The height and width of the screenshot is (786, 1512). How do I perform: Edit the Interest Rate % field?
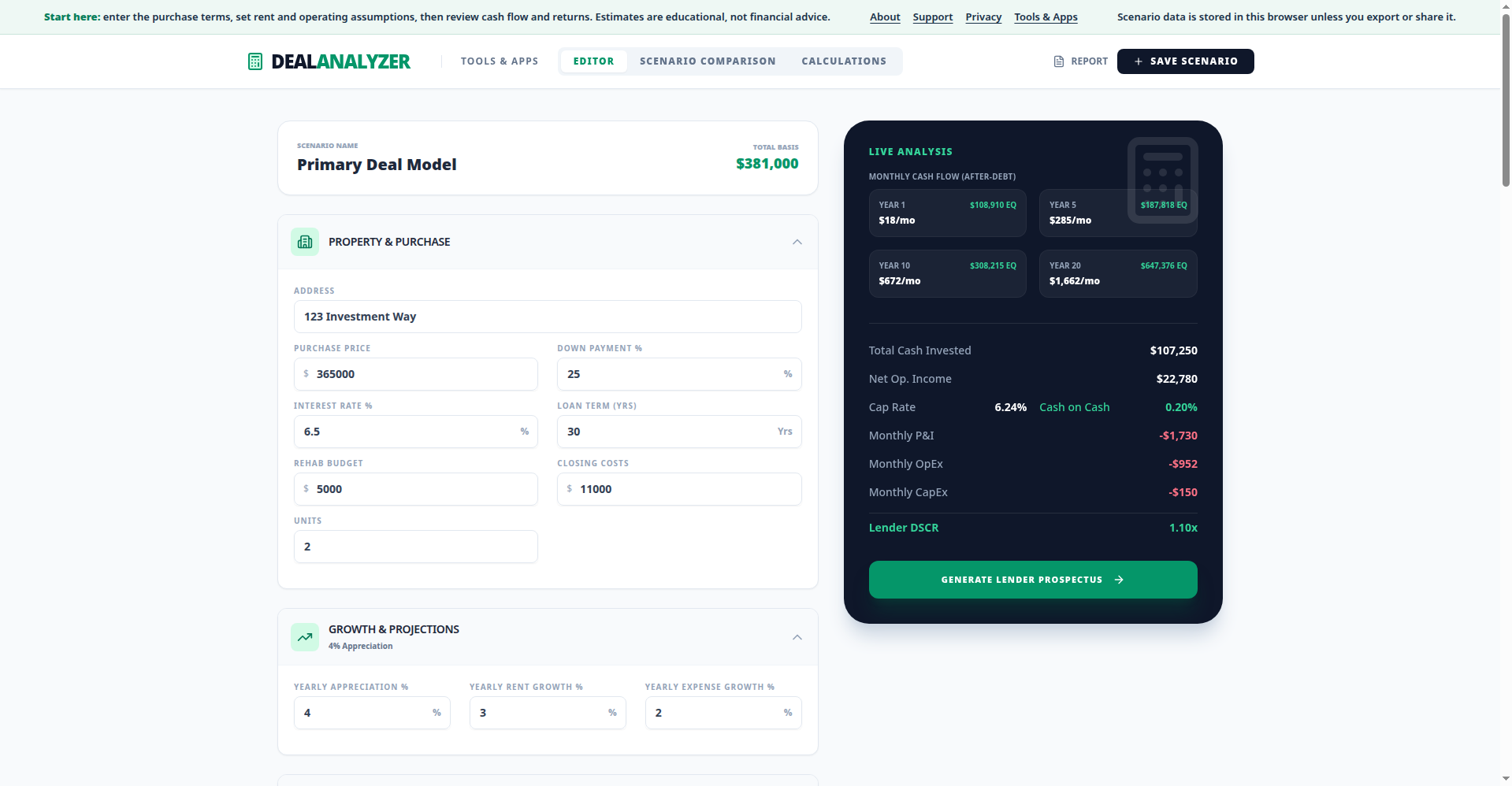[416, 432]
